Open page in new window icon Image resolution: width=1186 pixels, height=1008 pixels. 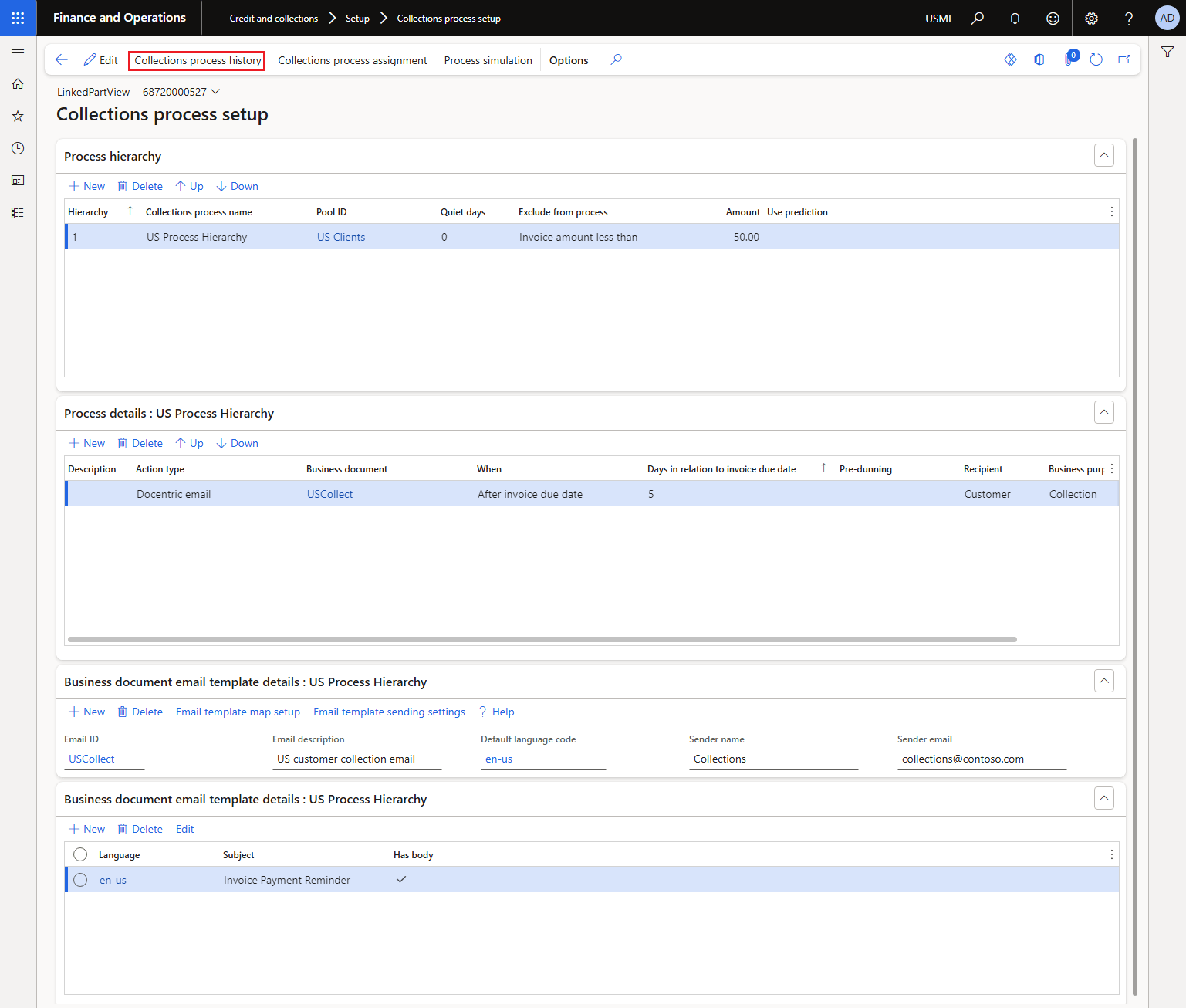pos(1124,59)
